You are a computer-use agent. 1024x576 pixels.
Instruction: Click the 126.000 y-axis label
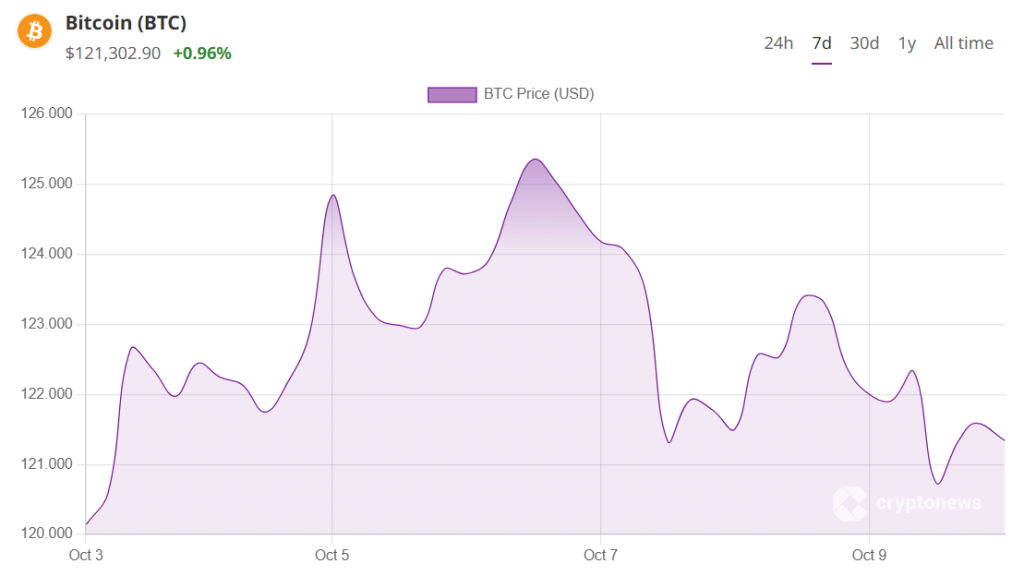tap(47, 114)
